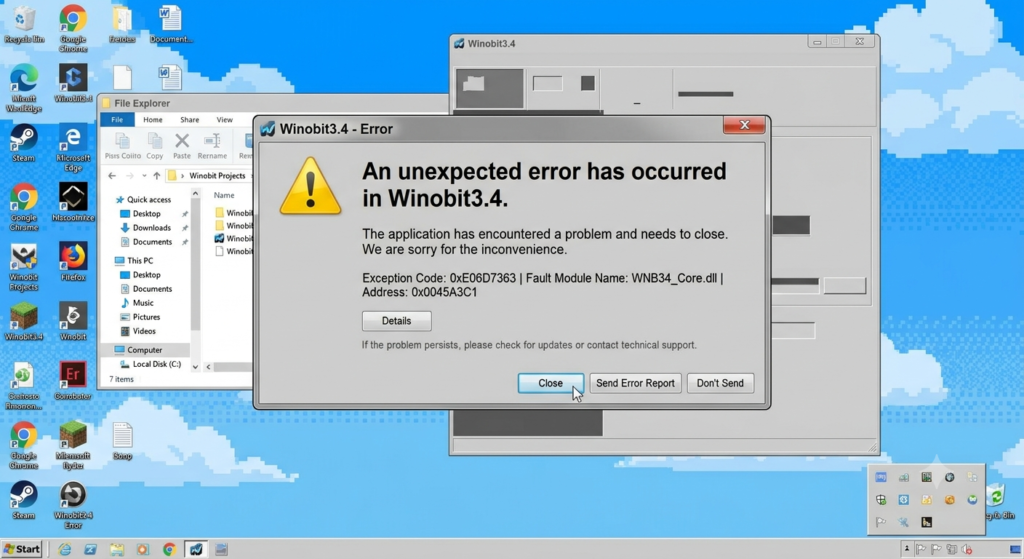Image resolution: width=1024 pixels, height=559 pixels.
Task: Click the first ribbon icon left of Copy
Action: [123, 146]
